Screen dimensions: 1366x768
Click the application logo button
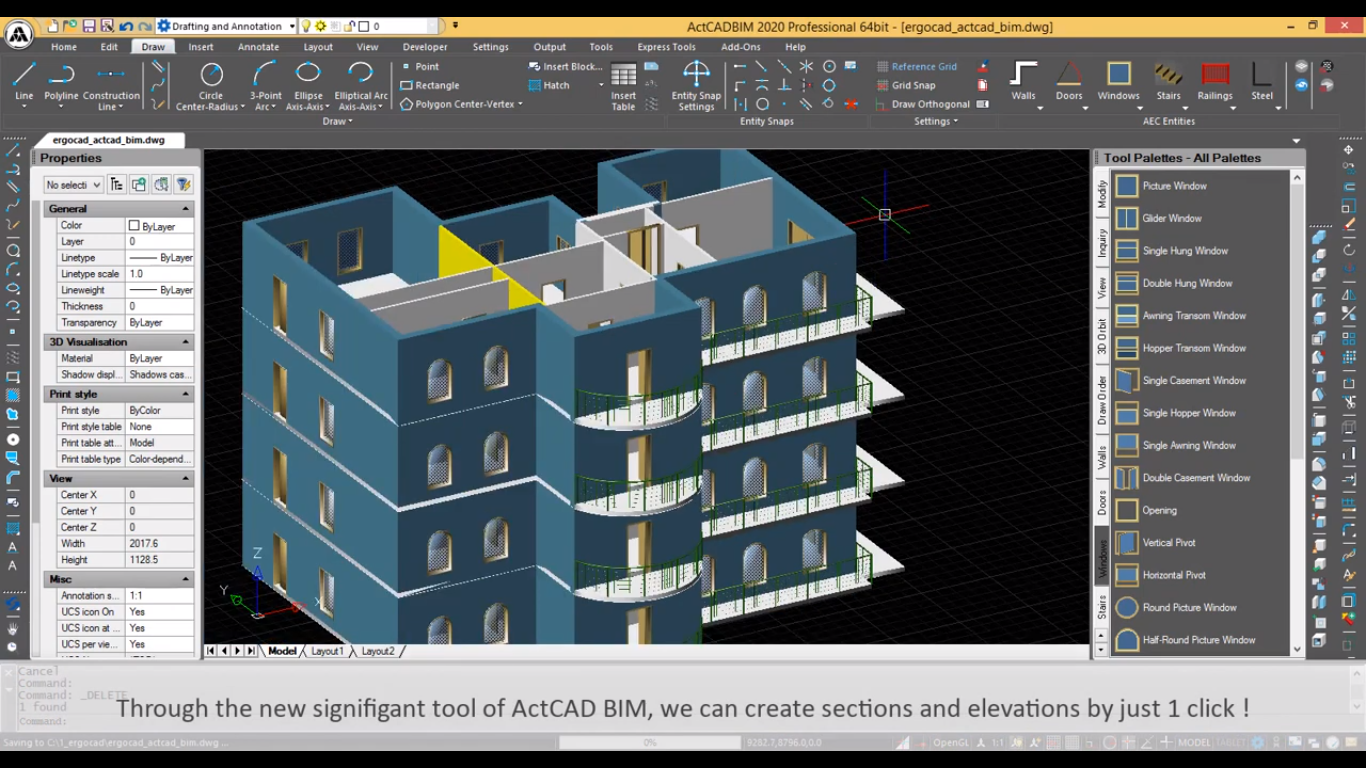18,35
